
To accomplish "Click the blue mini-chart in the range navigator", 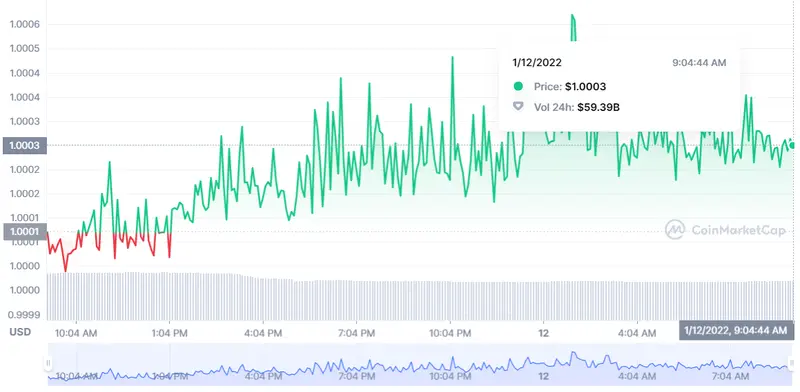I will click(419, 364).
